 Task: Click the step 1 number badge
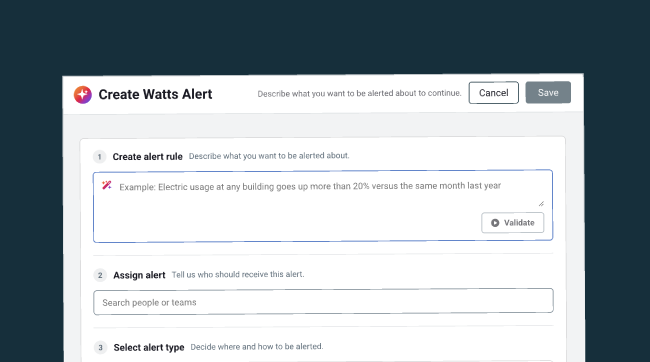point(99,157)
